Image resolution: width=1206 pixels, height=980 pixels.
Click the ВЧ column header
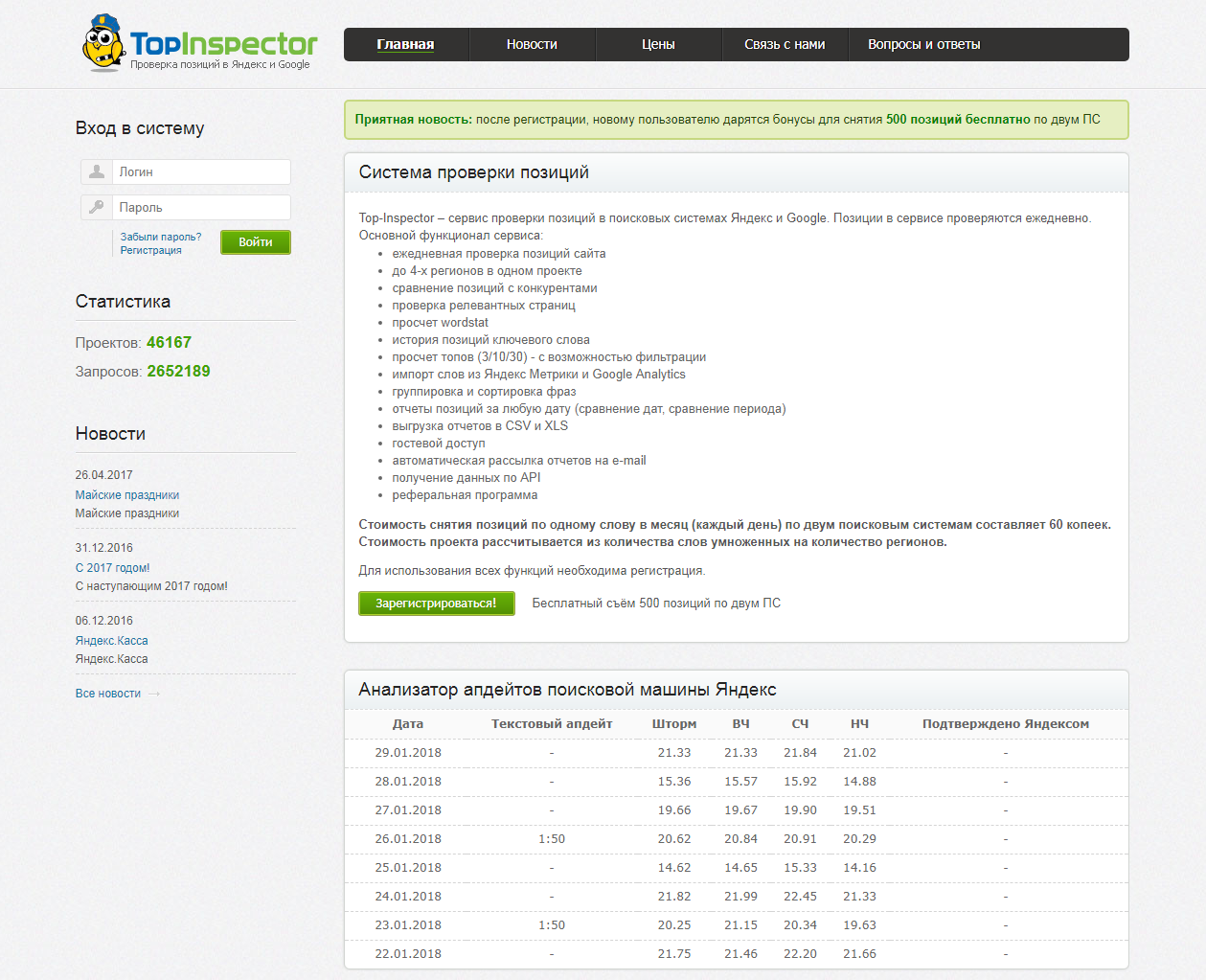click(x=740, y=724)
